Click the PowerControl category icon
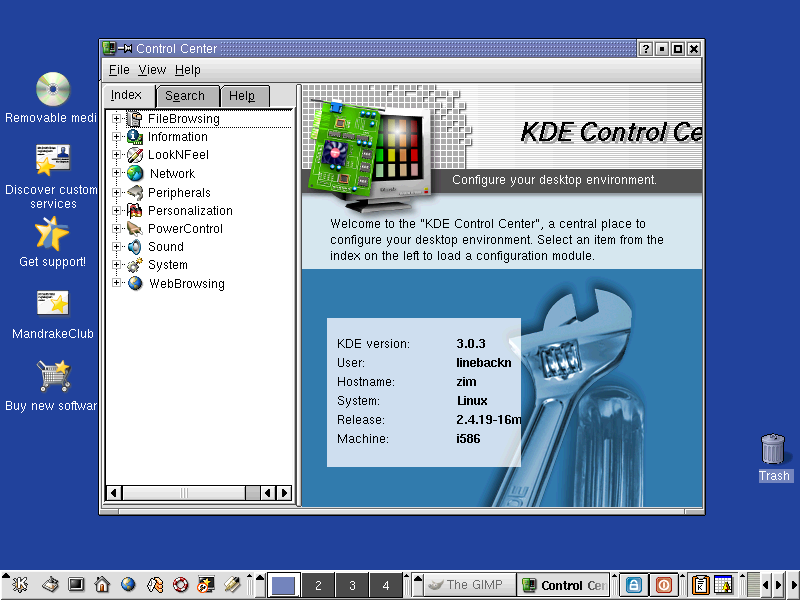This screenshot has width=800, height=600. point(135,228)
